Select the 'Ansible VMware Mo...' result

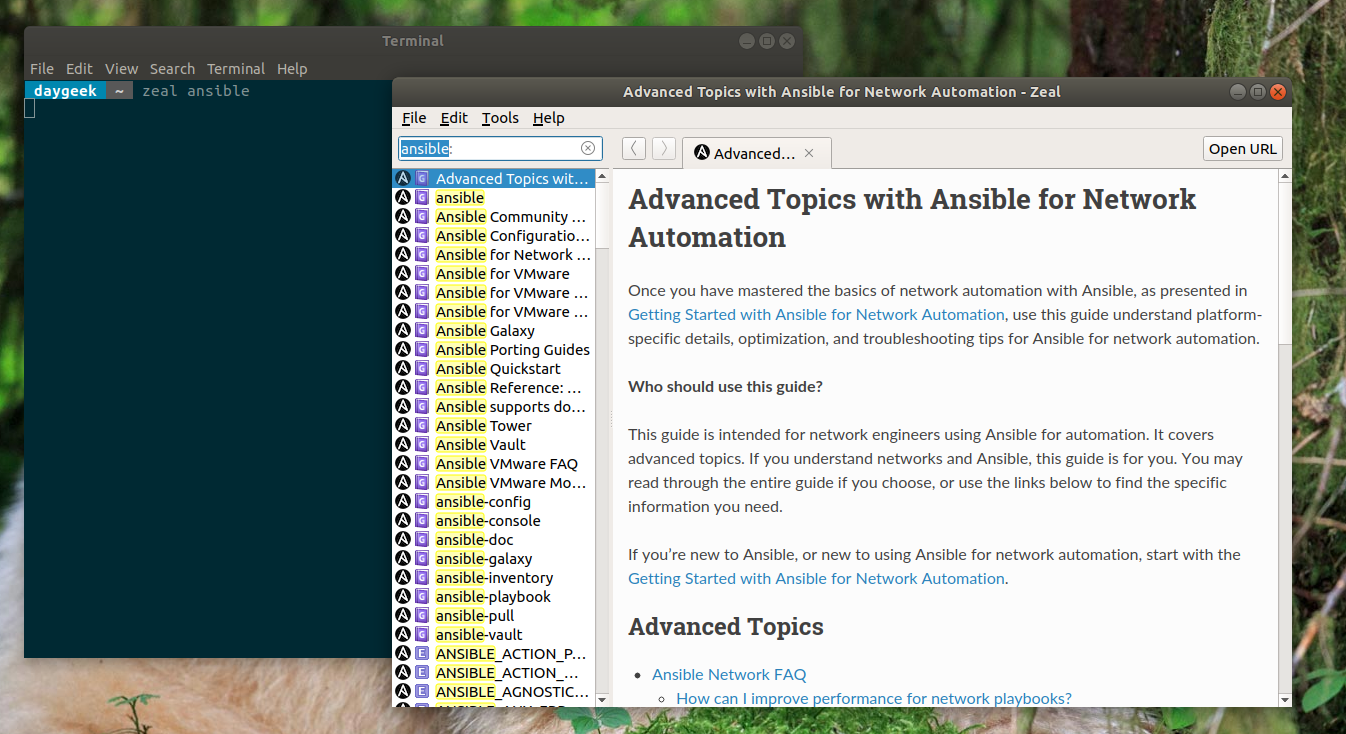[x=494, y=482]
